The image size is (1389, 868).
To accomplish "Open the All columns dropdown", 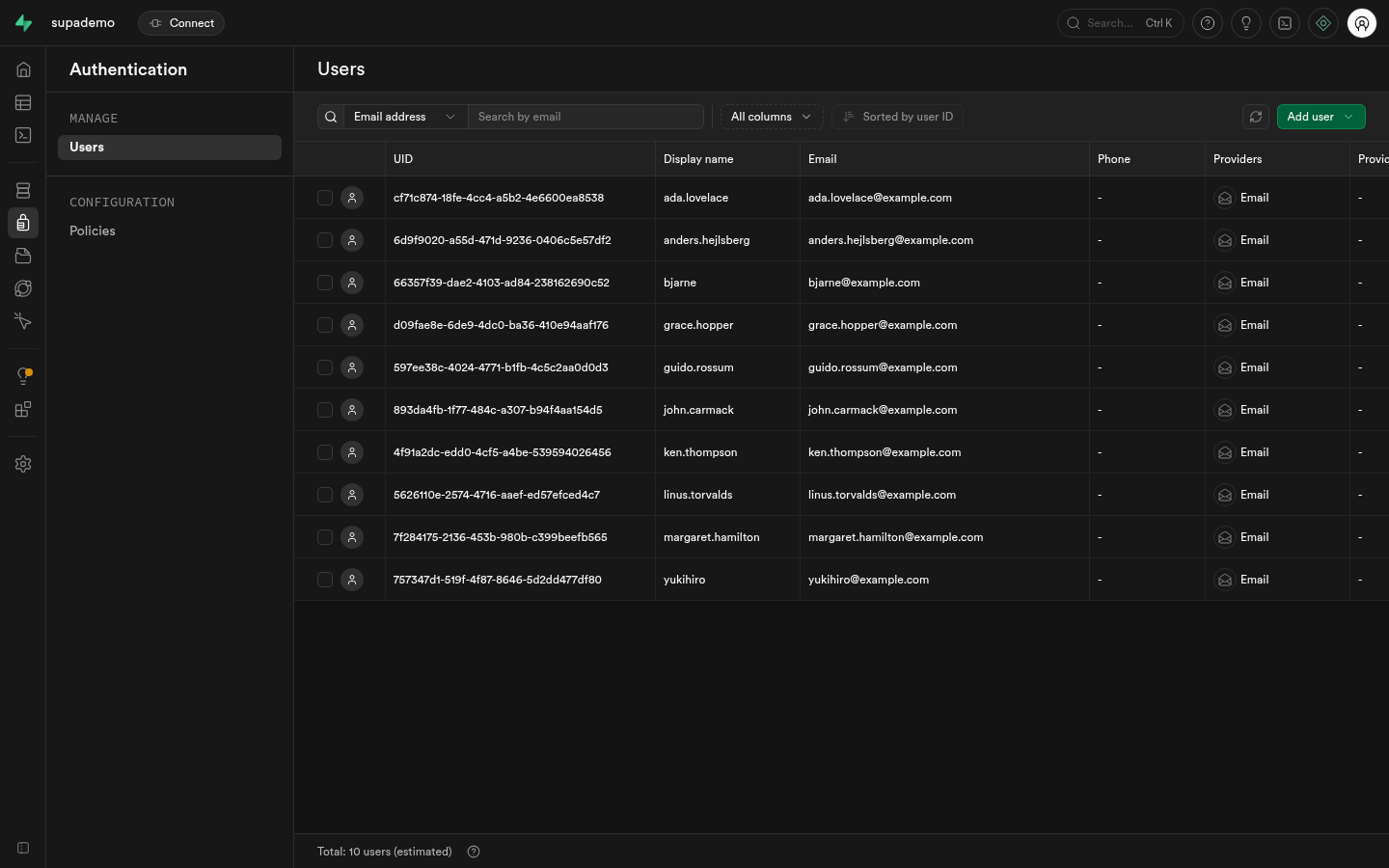I will click(x=771, y=117).
